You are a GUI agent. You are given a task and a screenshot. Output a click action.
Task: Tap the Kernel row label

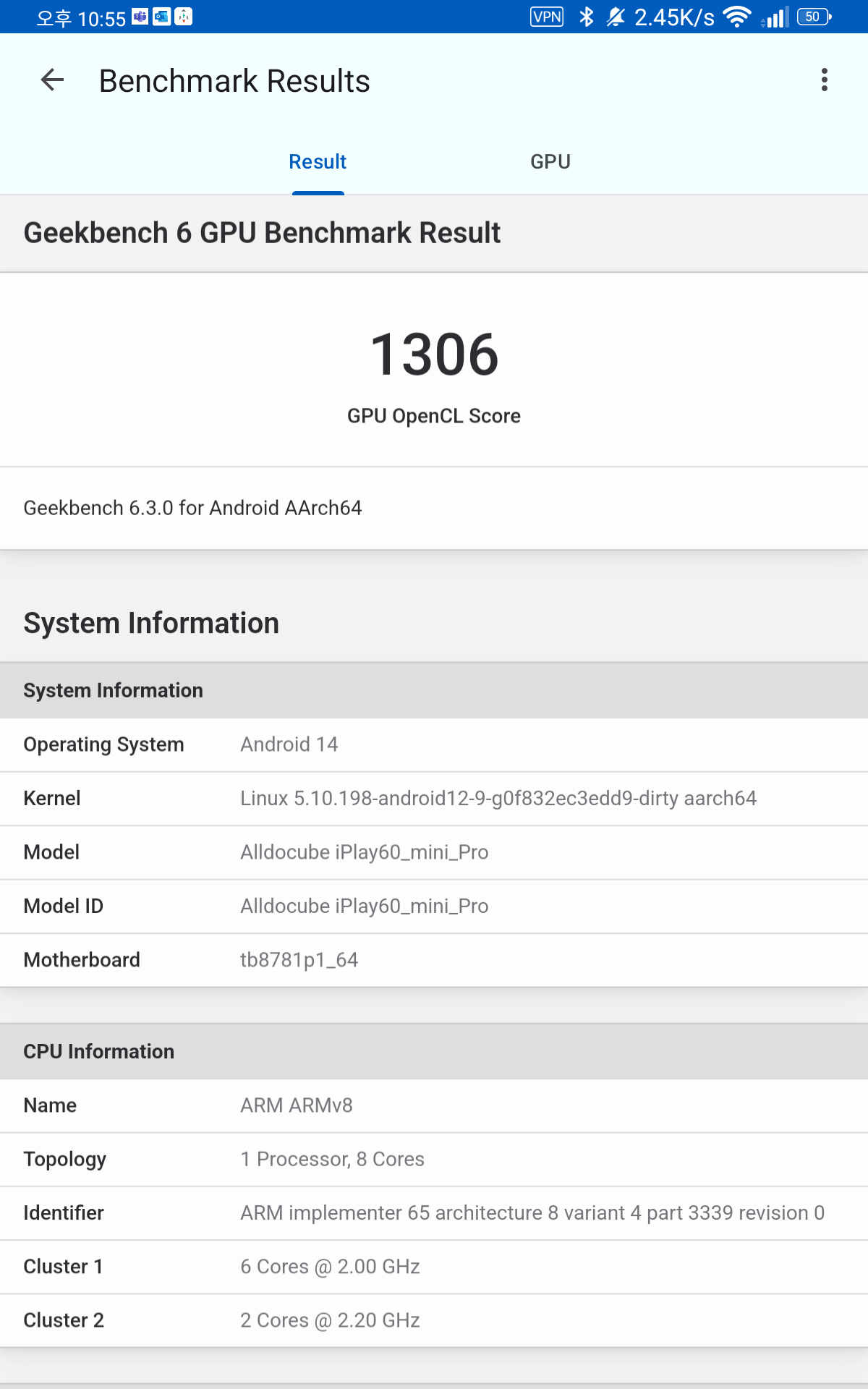pyautogui.click(x=52, y=798)
